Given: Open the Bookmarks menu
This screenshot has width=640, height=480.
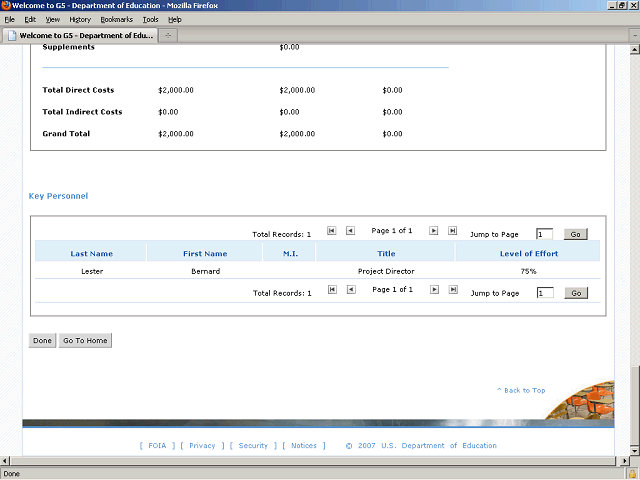Looking at the screenshot, I should coord(116,19).
